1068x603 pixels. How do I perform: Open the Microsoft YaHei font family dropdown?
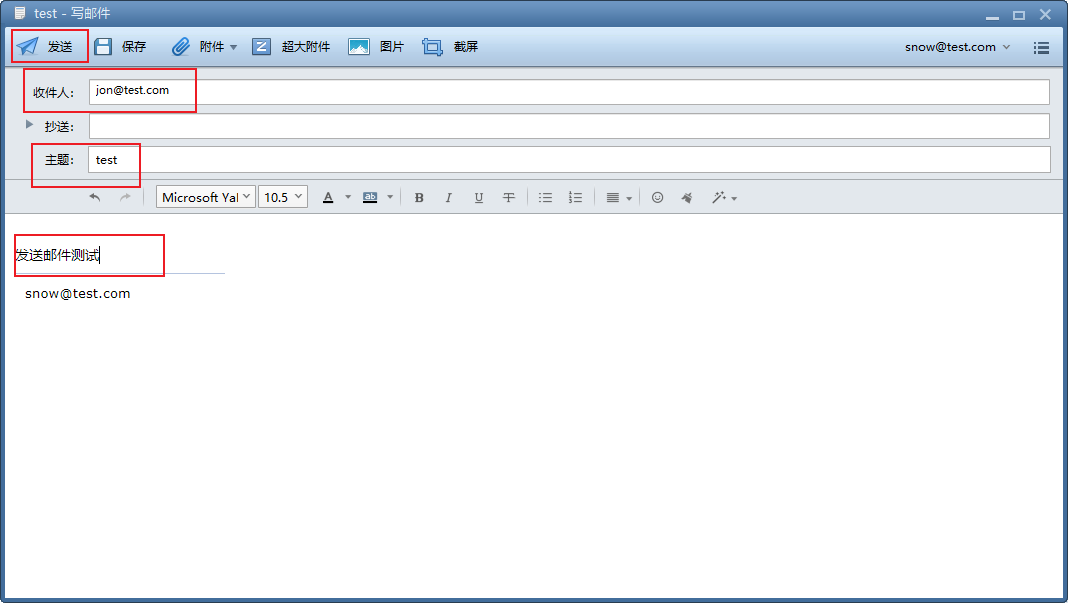tap(206, 197)
